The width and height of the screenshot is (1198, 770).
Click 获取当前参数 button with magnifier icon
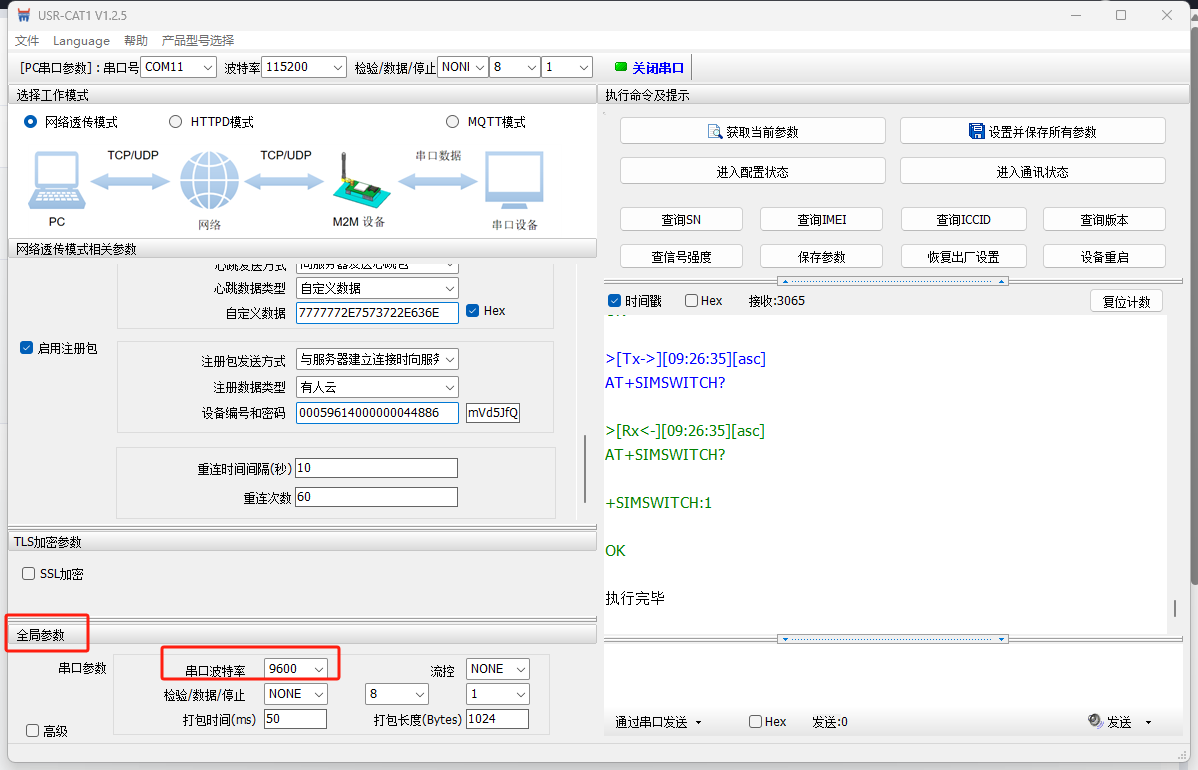coord(752,131)
